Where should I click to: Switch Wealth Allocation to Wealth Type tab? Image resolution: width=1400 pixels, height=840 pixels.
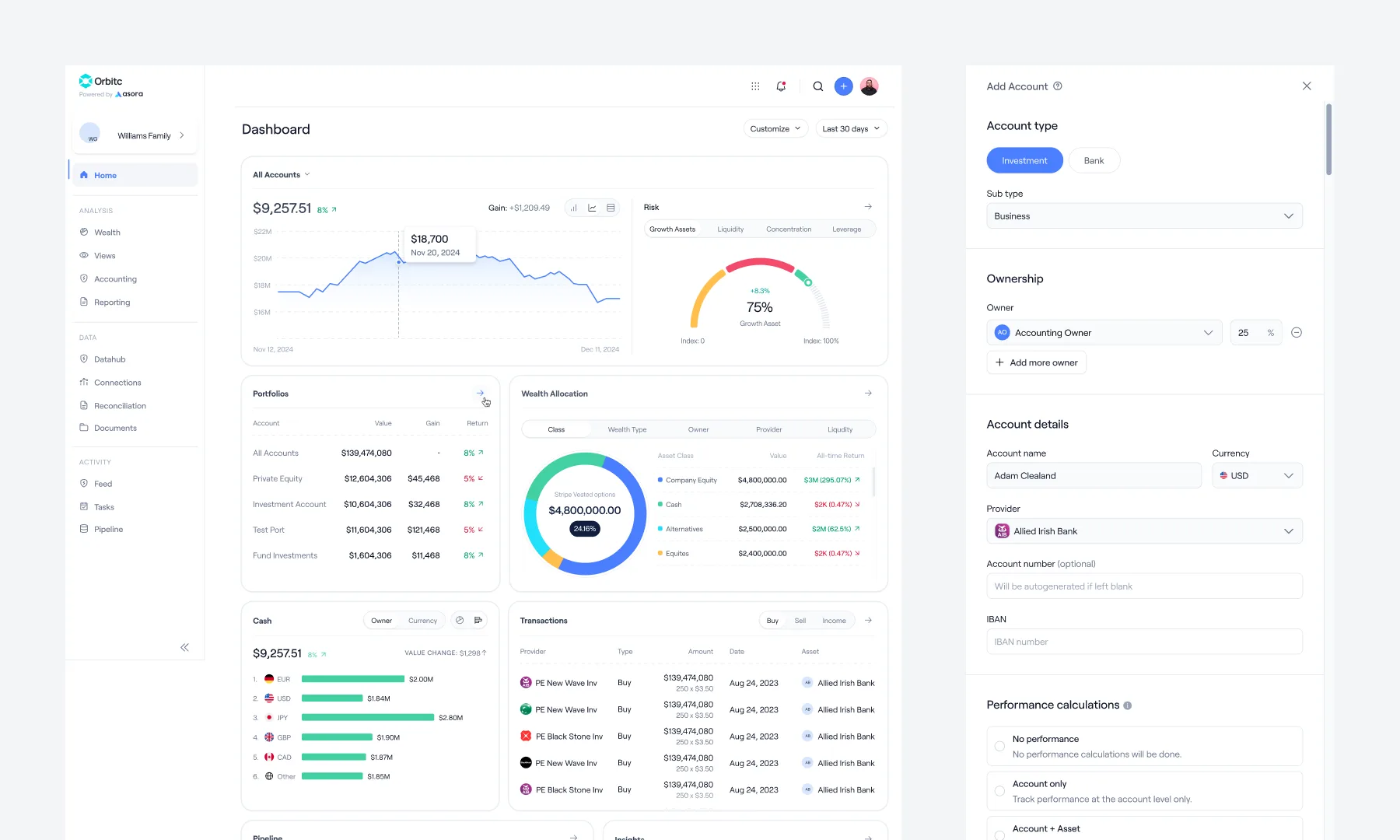coord(627,429)
